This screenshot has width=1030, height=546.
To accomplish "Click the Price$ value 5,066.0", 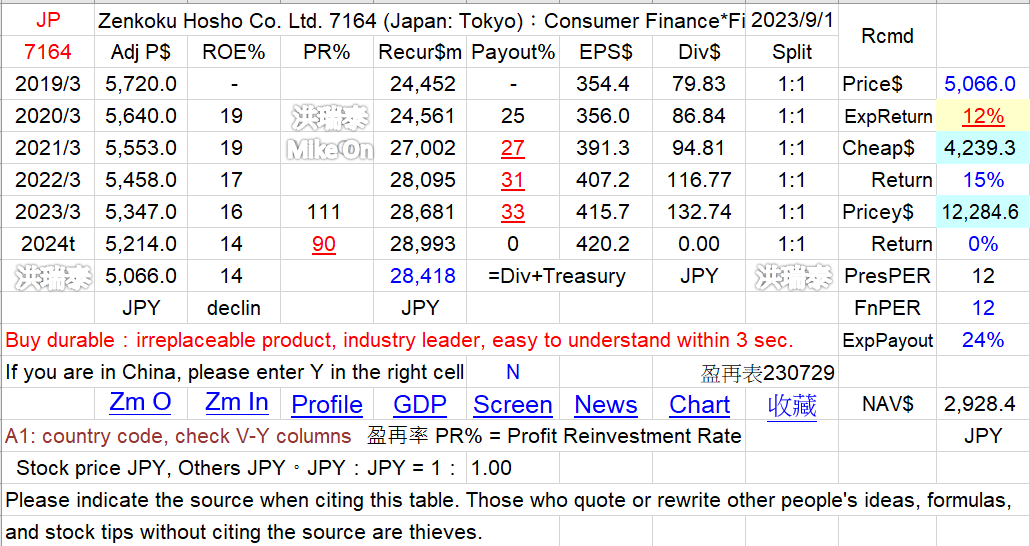I will coord(980,84).
